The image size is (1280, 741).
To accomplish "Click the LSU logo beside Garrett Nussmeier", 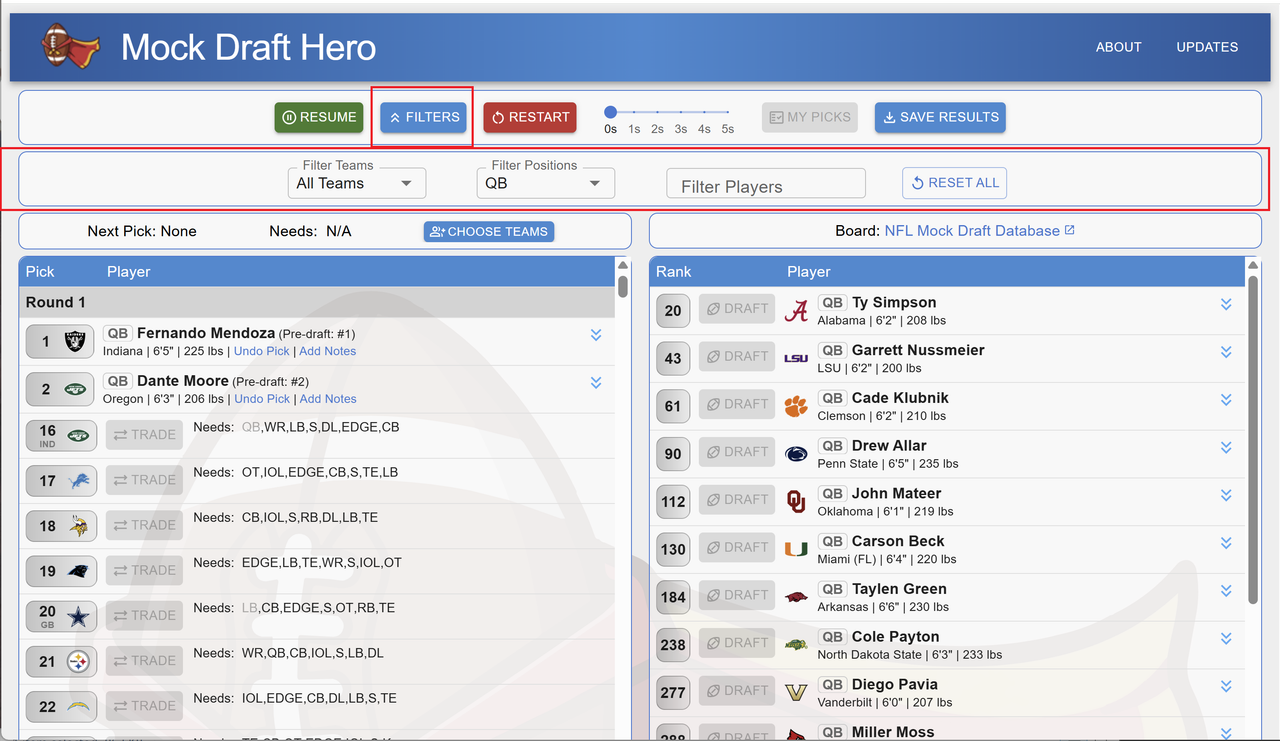I will click(795, 358).
